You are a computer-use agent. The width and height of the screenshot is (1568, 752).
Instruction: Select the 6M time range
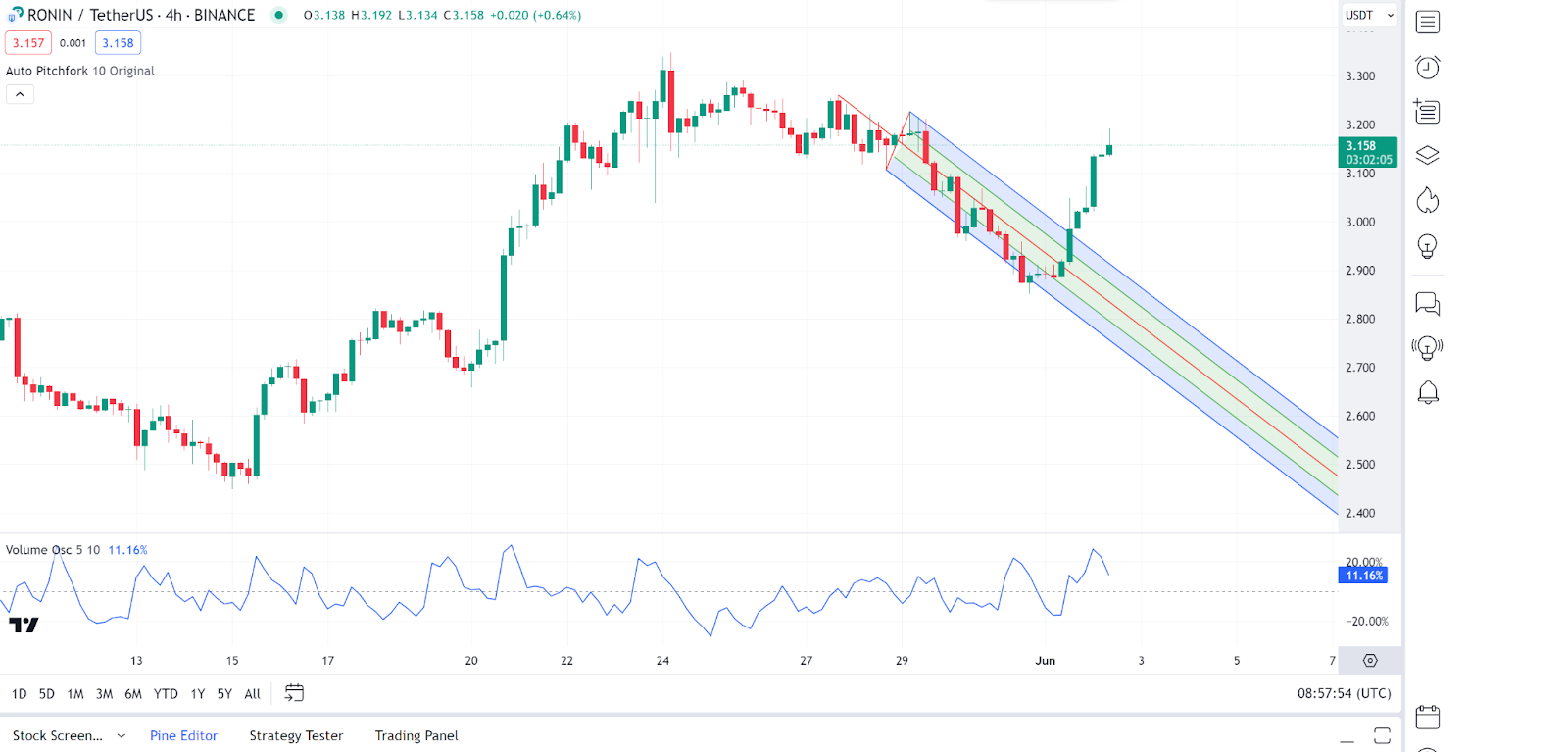[x=133, y=693]
